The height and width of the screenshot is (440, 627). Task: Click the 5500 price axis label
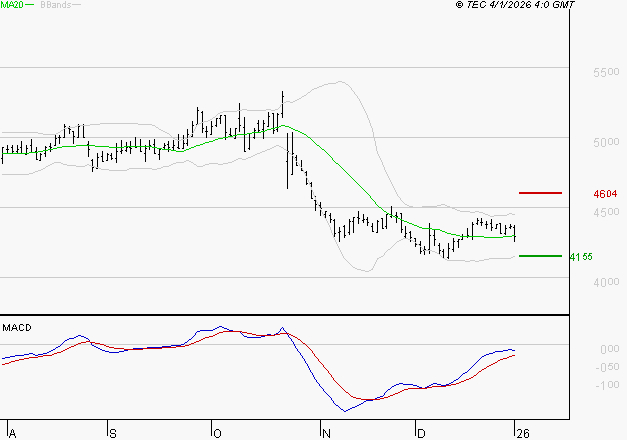point(606,72)
